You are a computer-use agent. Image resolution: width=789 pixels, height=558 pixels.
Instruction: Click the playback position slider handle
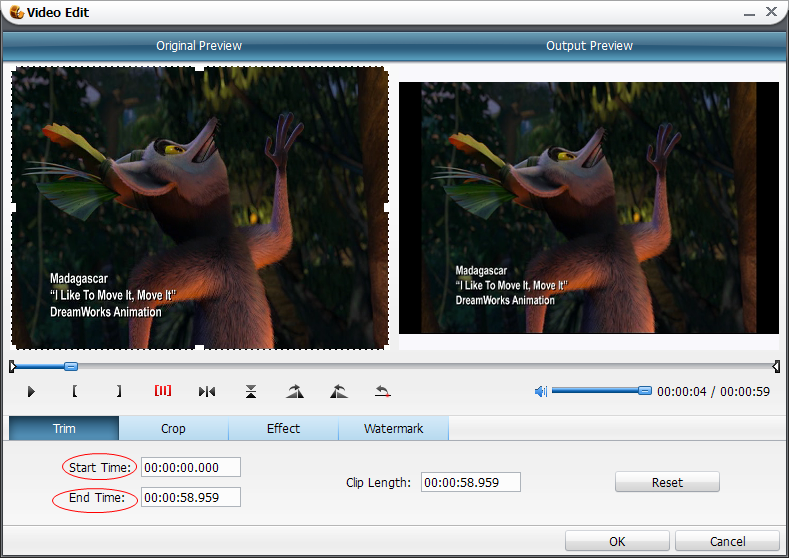[x=71, y=366]
